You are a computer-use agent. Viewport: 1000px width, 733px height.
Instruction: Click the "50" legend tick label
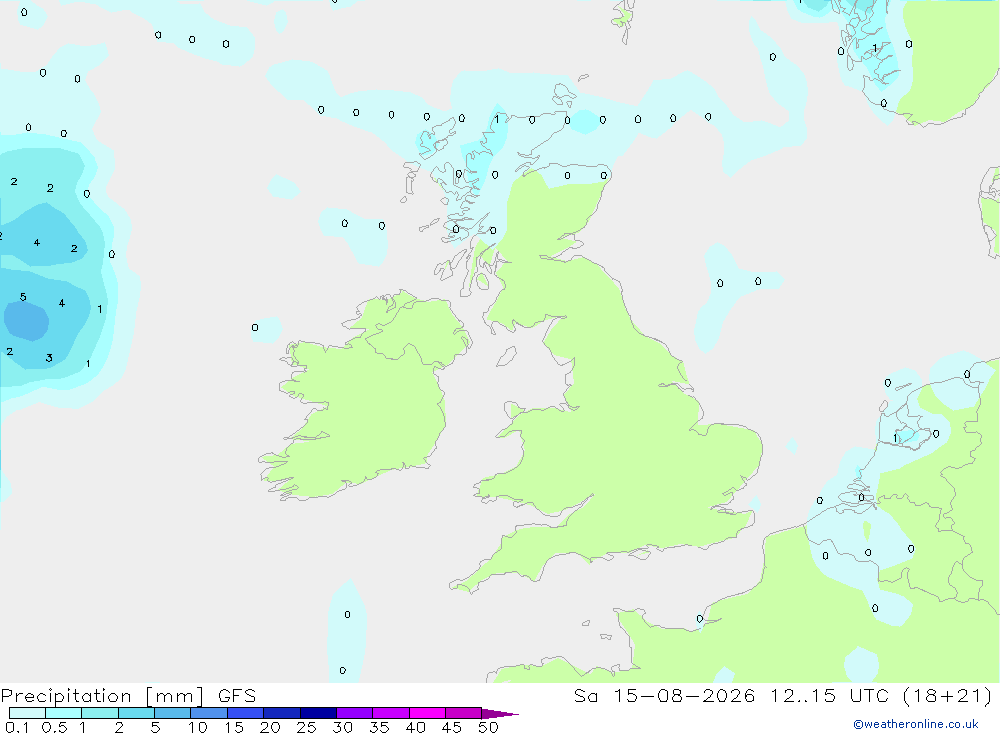pos(488,727)
